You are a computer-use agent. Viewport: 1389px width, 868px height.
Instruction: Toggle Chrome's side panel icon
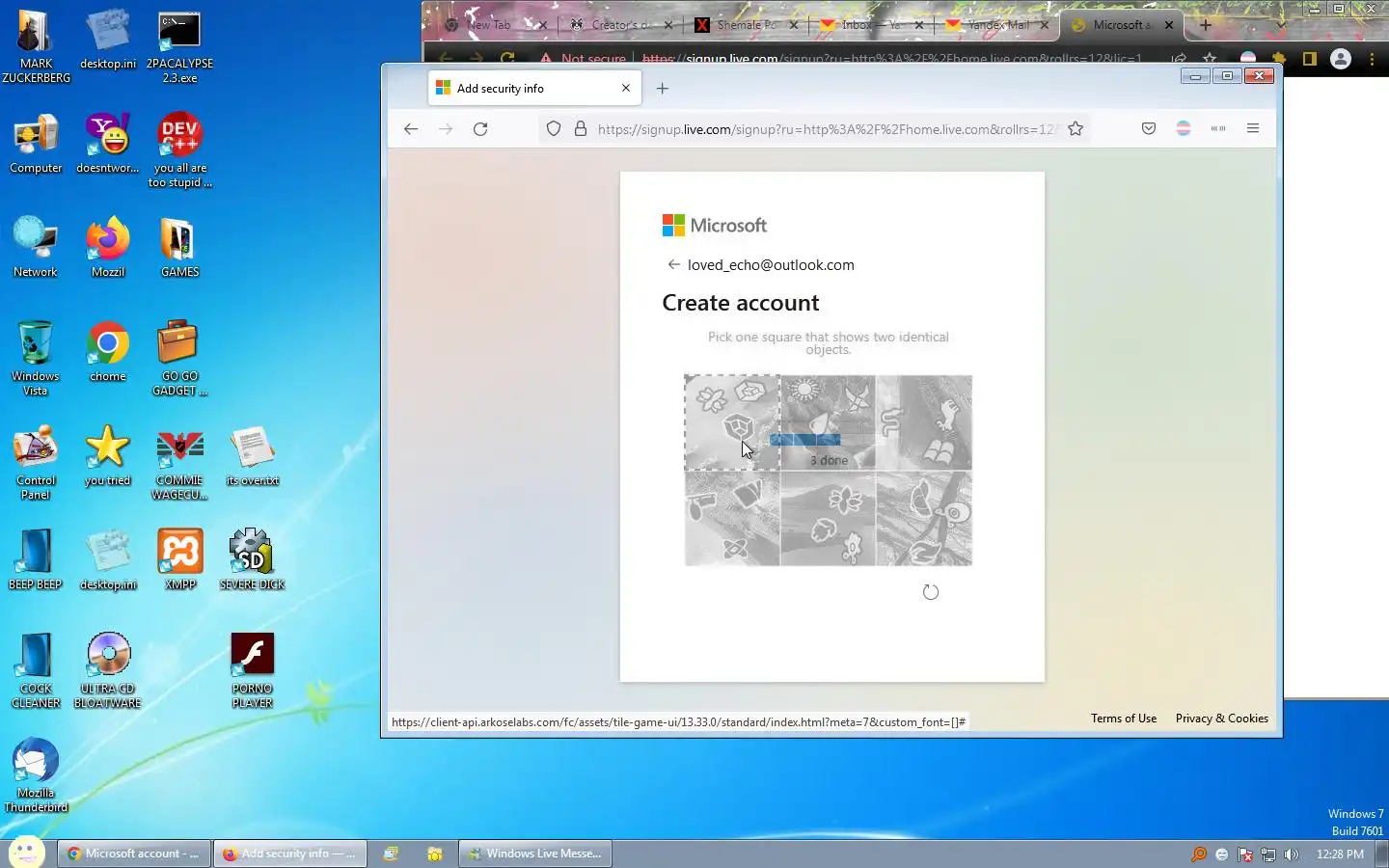point(1309,58)
